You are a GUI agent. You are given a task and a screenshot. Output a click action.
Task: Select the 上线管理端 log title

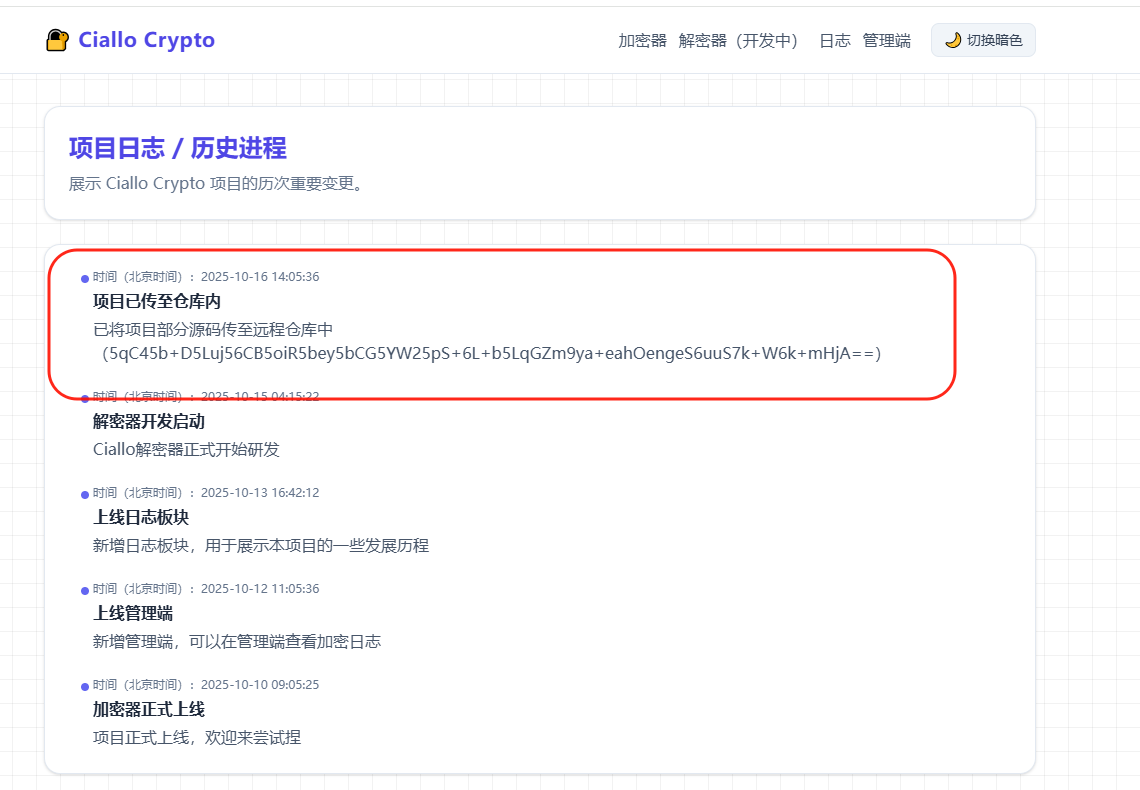133,613
